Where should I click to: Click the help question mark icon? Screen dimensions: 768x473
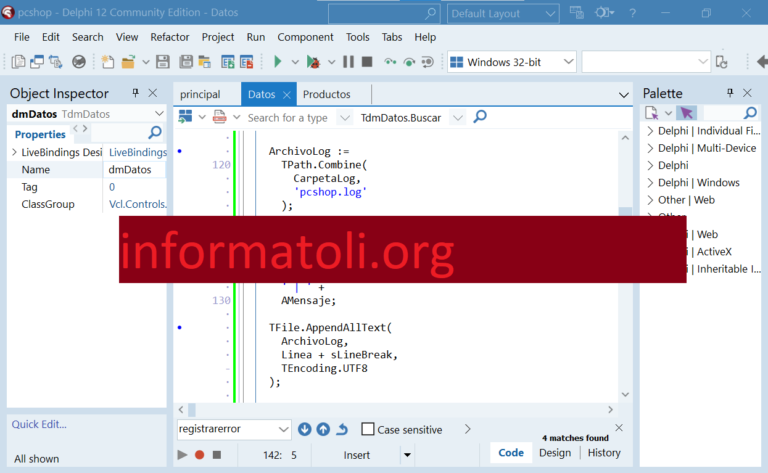[632, 13]
